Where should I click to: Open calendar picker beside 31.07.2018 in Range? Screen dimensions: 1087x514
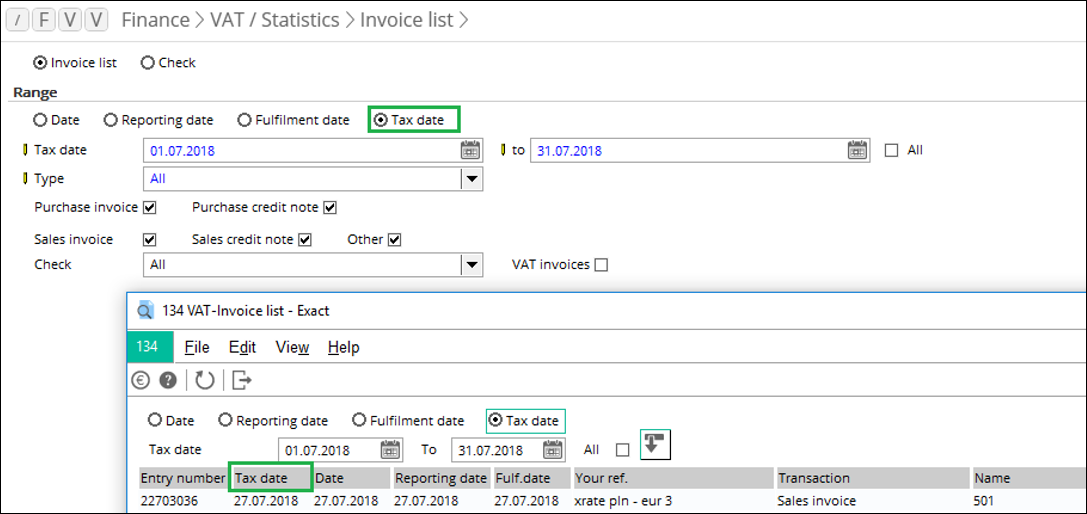click(857, 151)
